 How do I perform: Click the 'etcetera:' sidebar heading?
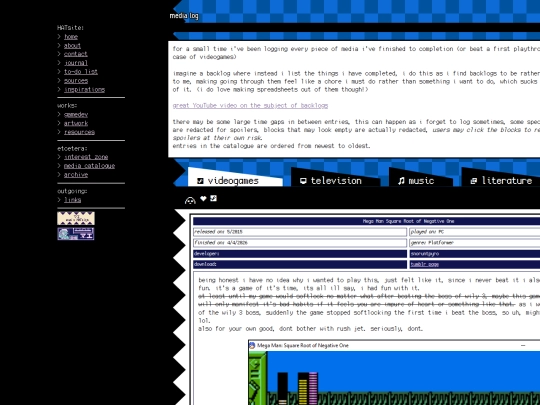[72, 148]
